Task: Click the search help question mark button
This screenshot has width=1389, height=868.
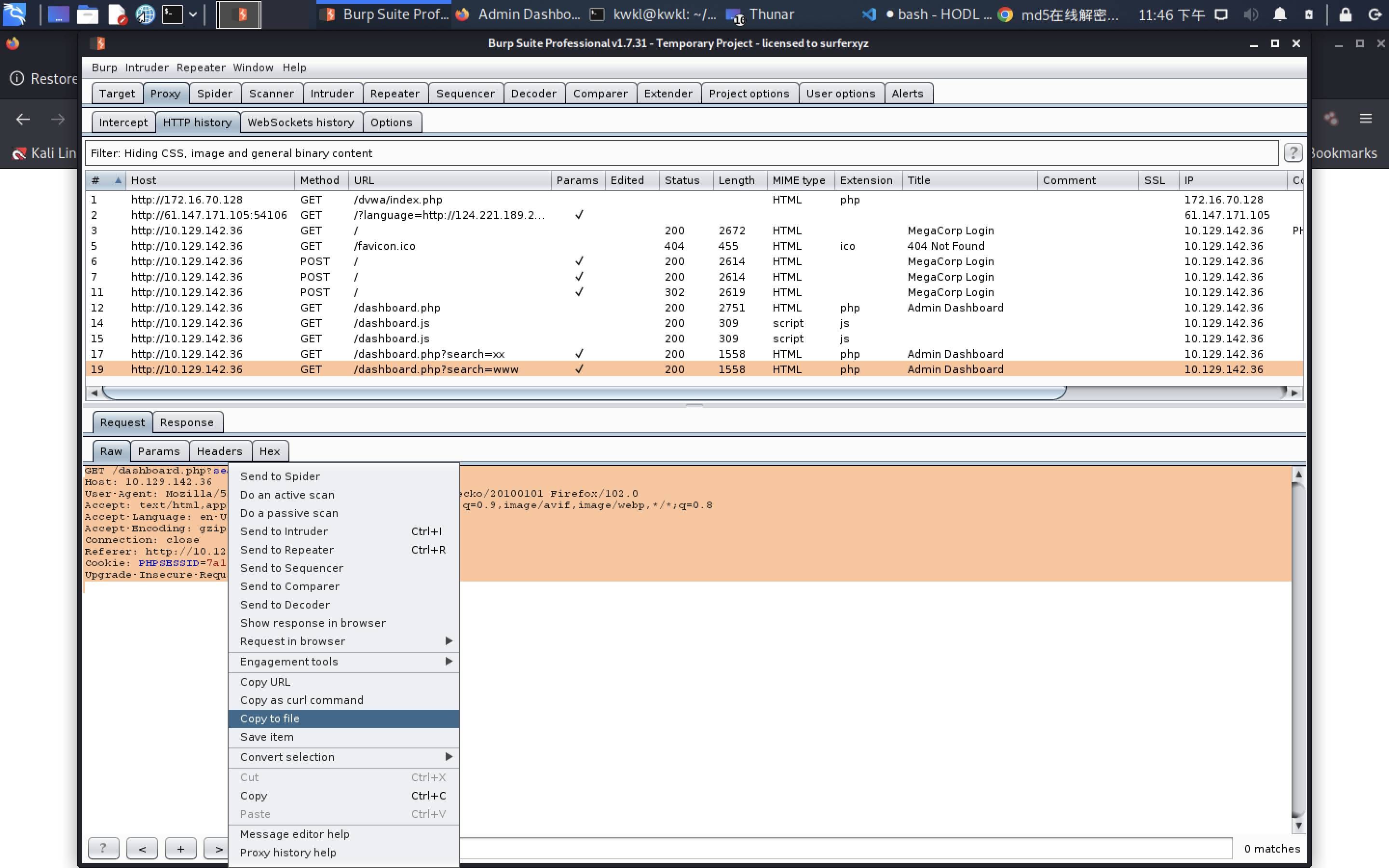Action: (103, 848)
